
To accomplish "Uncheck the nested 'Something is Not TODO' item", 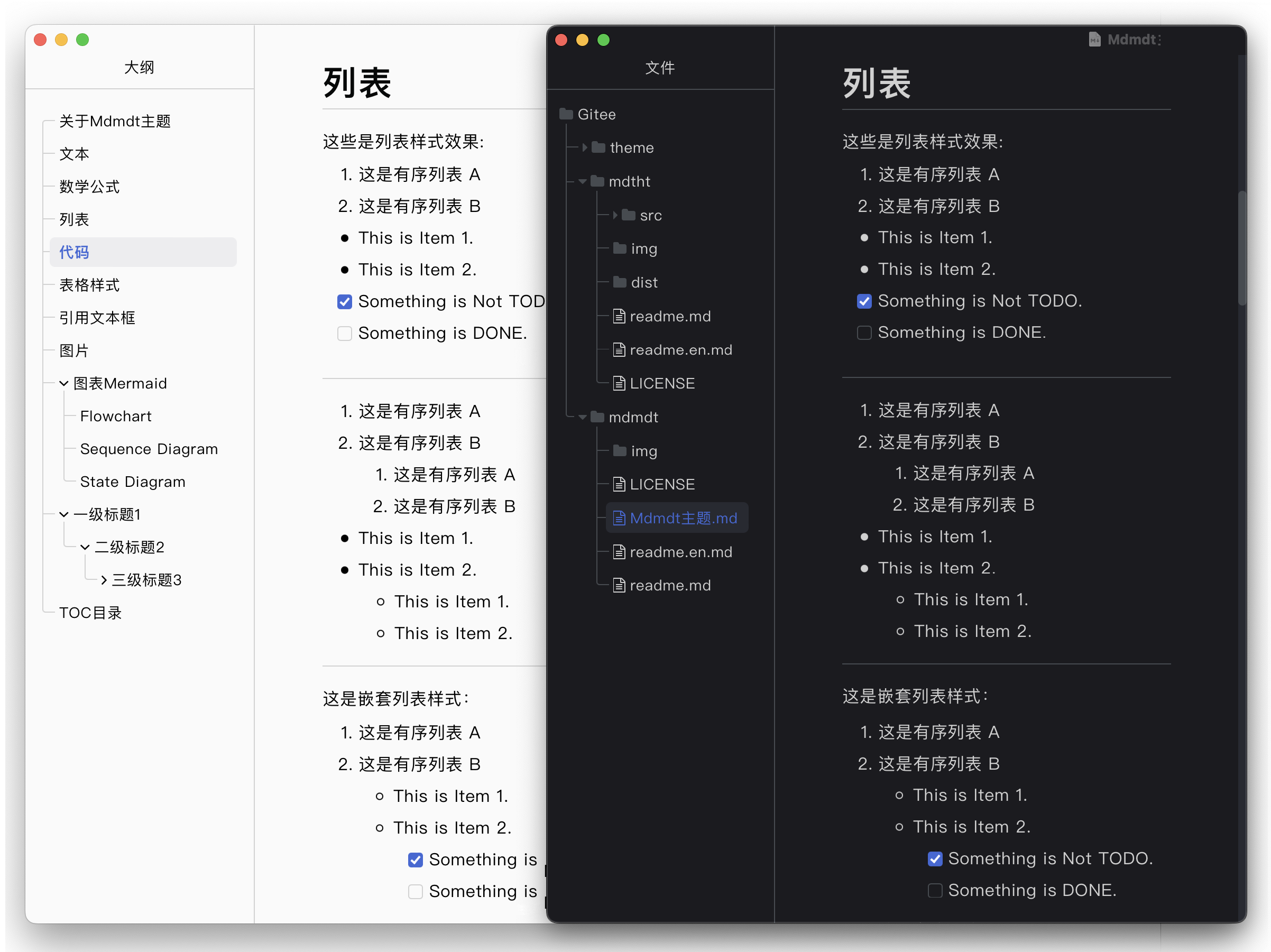I will click(x=935, y=858).
